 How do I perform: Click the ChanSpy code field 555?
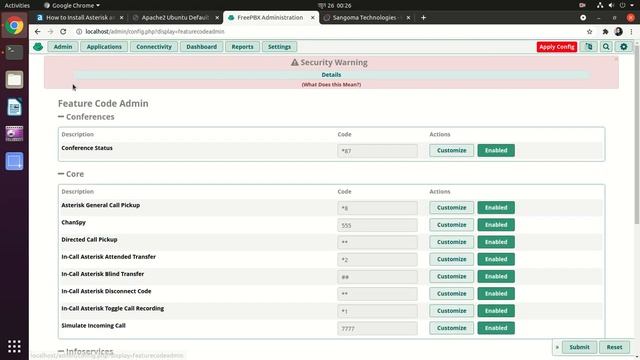click(x=378, y=225)
